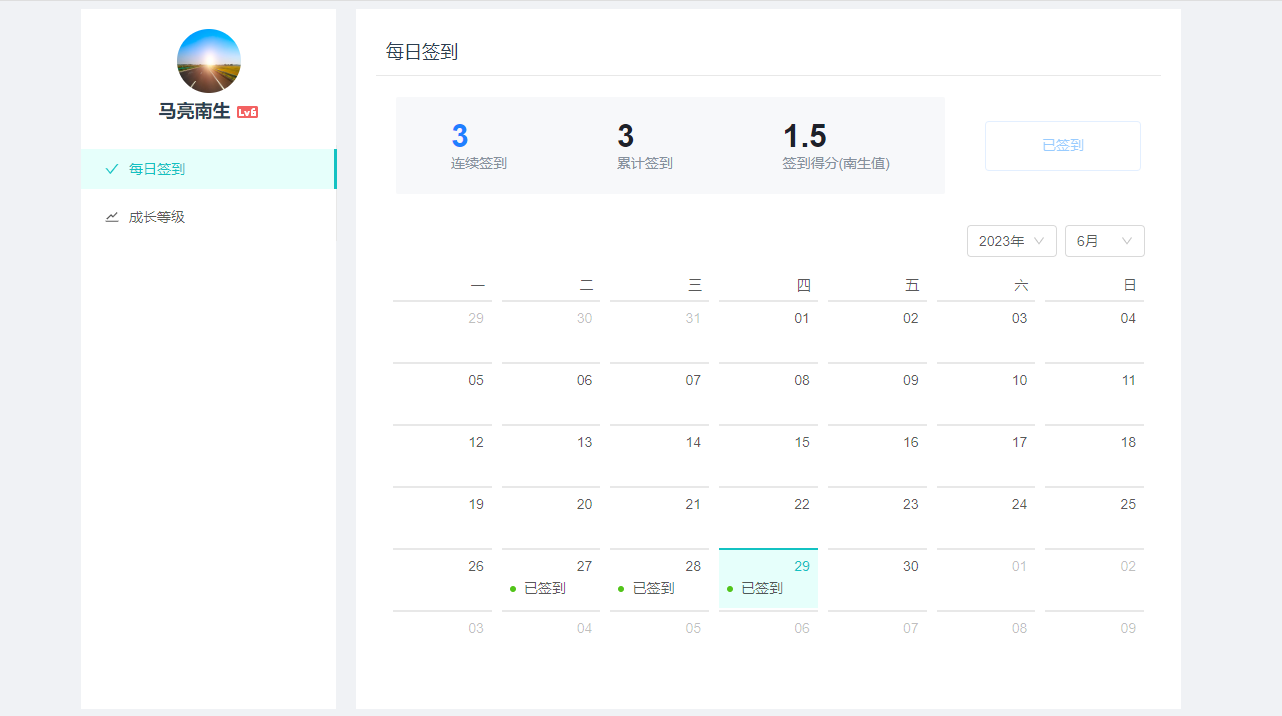
Task: Select June 30 in the calendar
Action: coord(877,578)
